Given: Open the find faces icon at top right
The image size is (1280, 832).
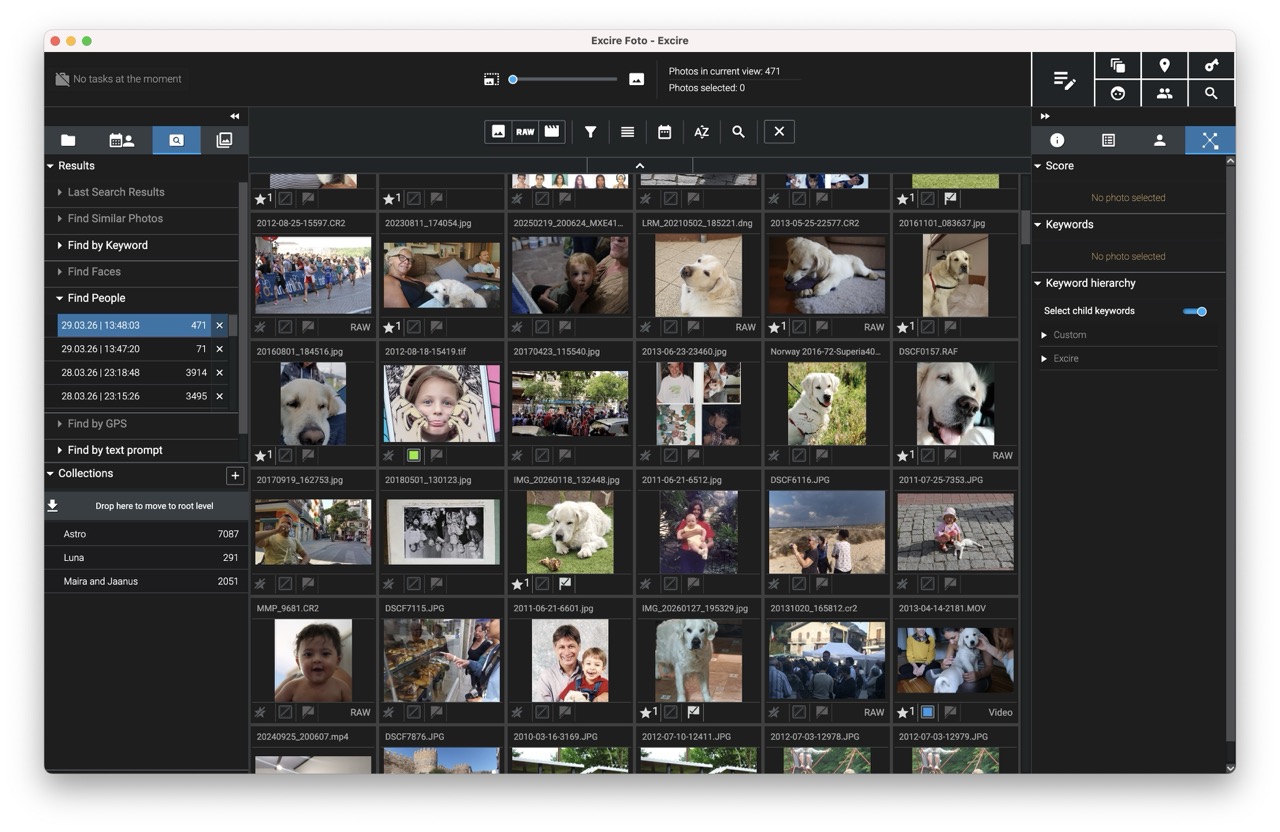Looking at the screenshot, I should tap(1118, 93).
